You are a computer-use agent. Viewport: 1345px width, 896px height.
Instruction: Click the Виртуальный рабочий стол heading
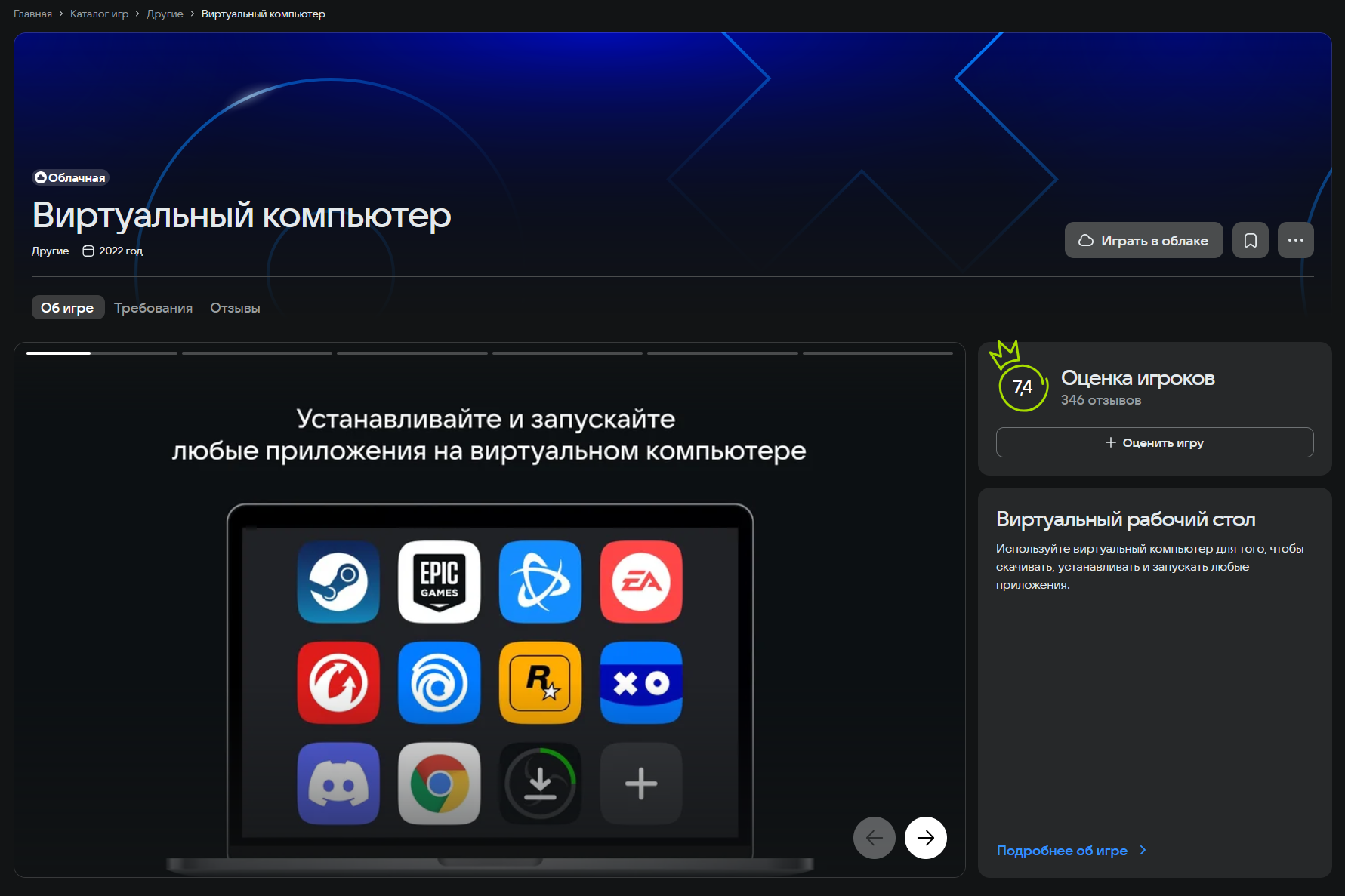pyautogui.click(x=1125, y=519)
